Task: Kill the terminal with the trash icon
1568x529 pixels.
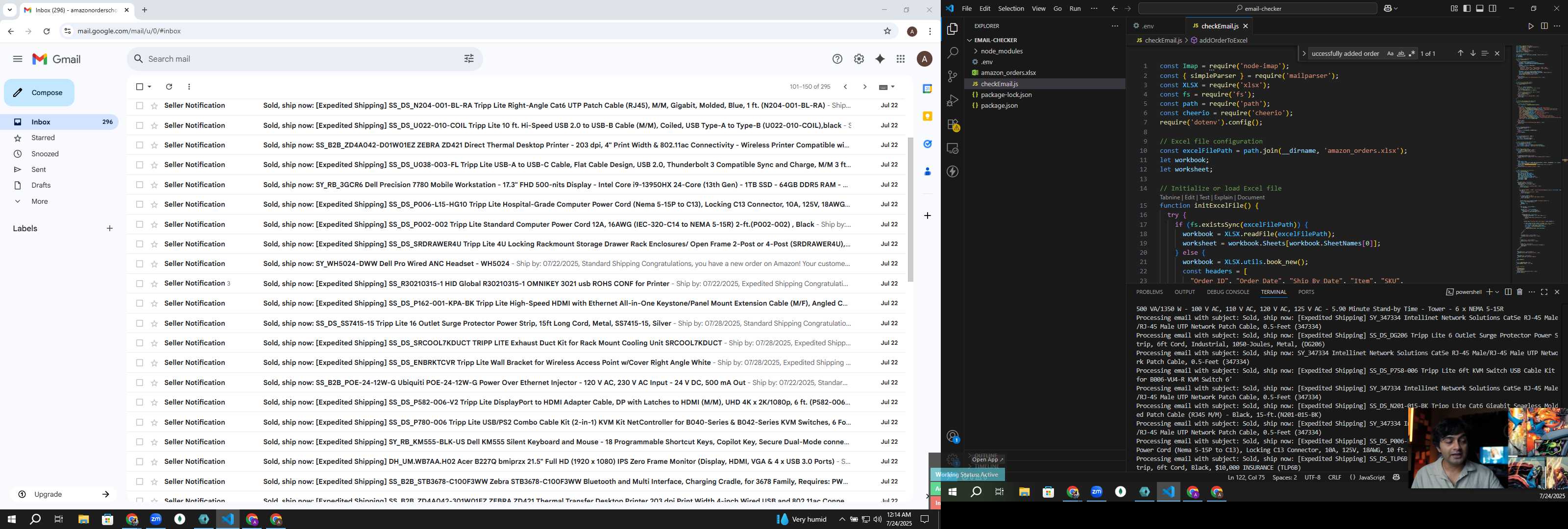Action: pos(1519,292)
